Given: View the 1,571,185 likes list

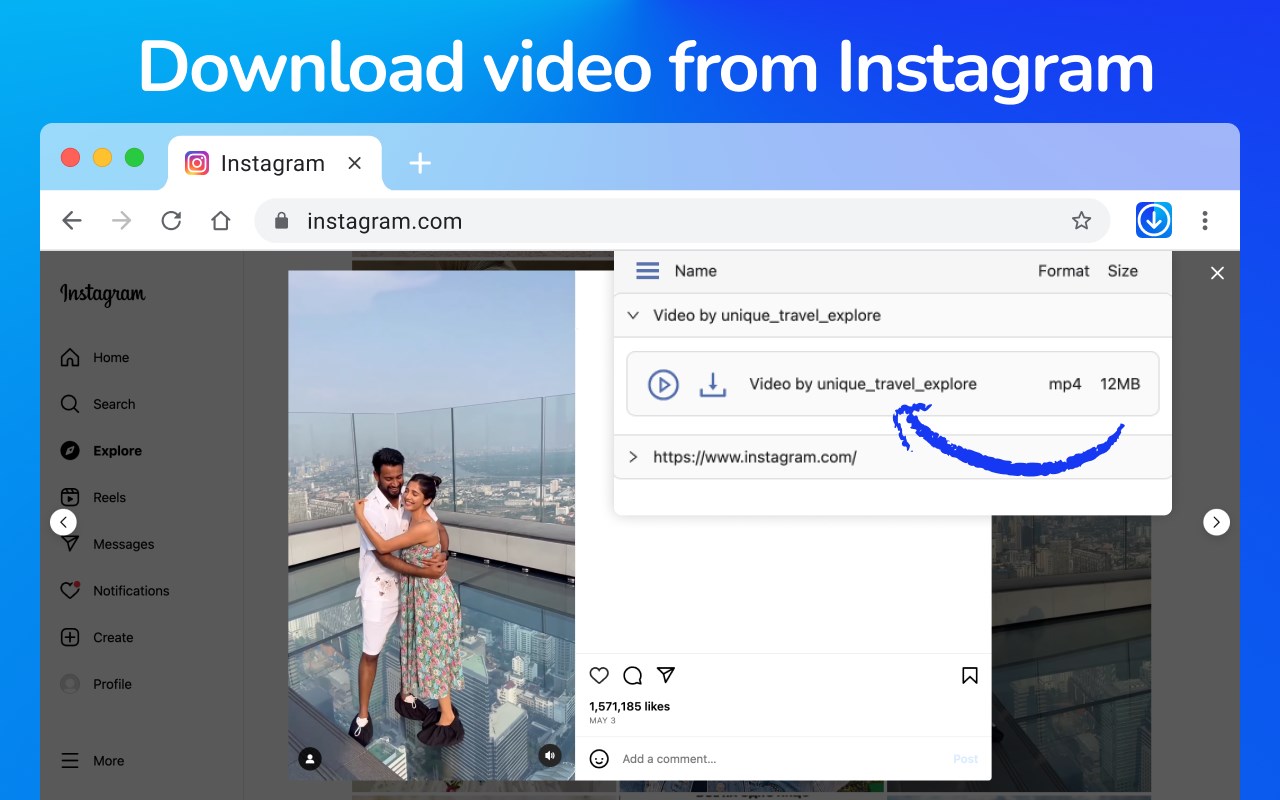Looking at the screenshot, I should pos(629,706).
